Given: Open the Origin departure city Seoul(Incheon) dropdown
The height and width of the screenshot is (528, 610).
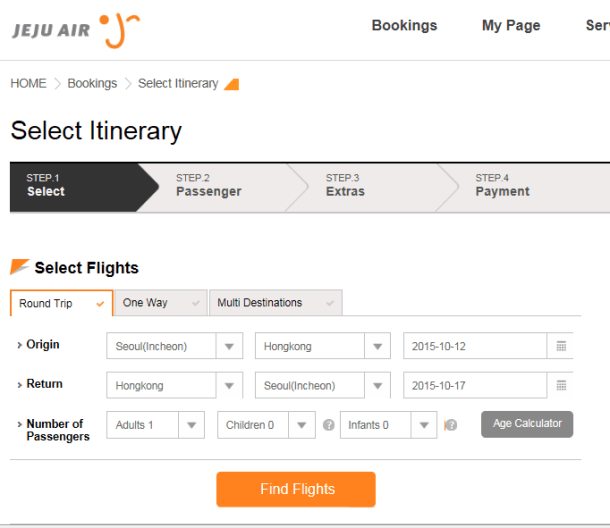Looking at the screenshot, I should click(x=175, y=346).
